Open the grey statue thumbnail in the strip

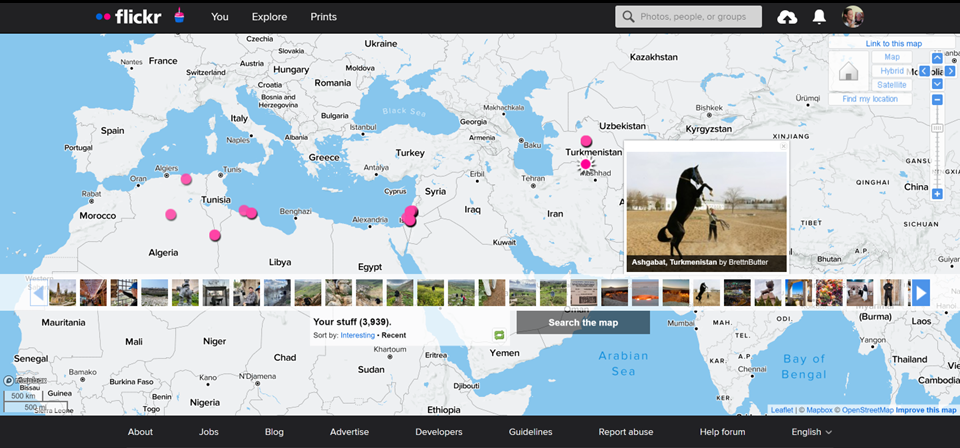185,293
